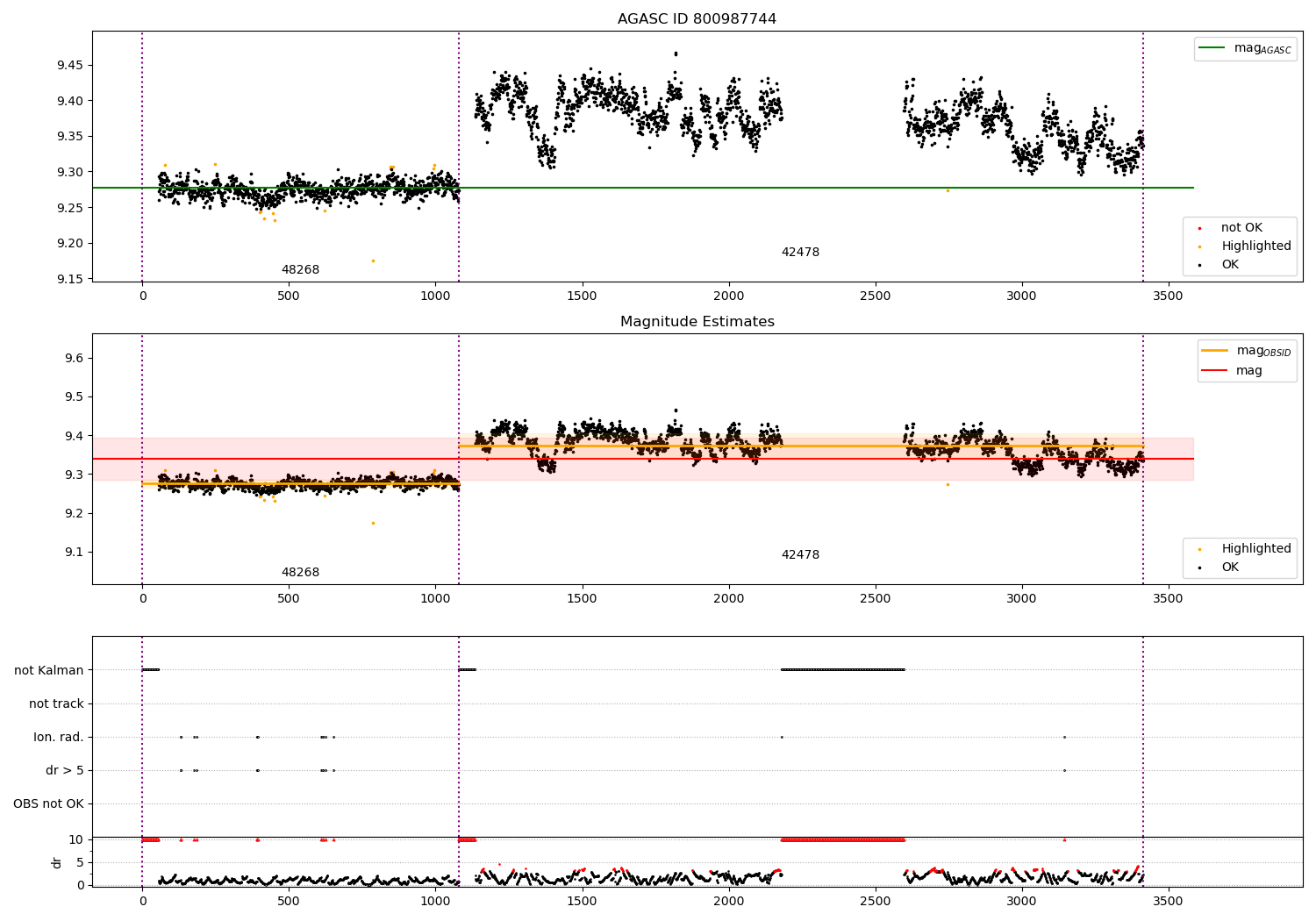
Task: Select "OK" in the Magnitude Estimates legend
Action: click(1230, 568)
